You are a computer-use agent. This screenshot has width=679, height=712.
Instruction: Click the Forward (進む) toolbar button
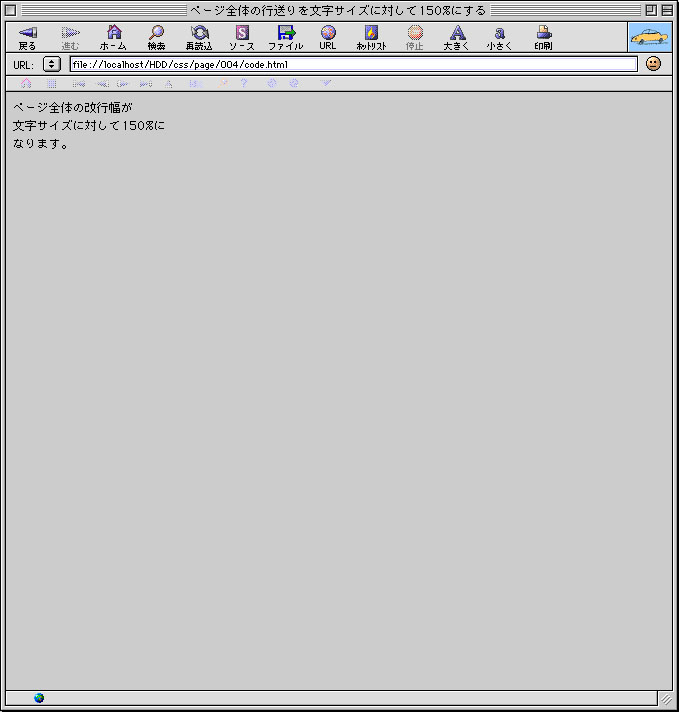tap(70, 38)
